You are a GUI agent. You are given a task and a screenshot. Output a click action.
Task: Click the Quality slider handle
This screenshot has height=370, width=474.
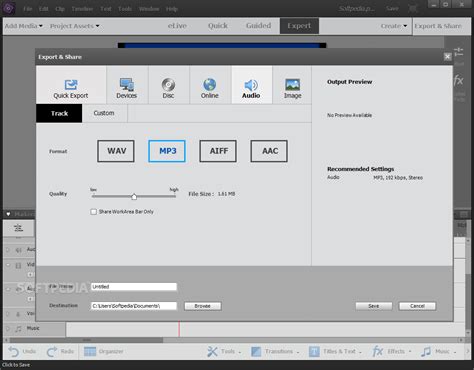tap(134, 197)
